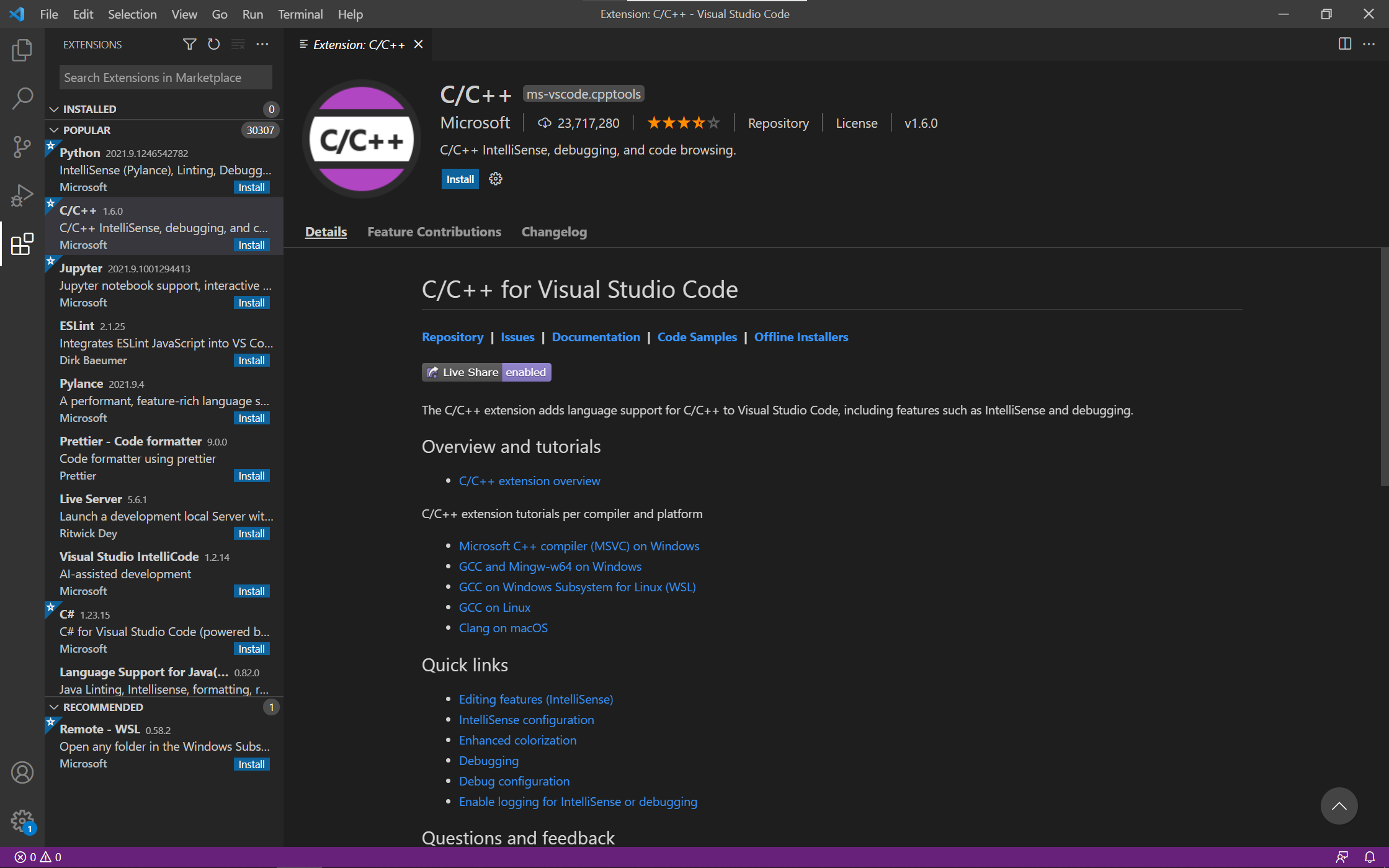Install the ESLint extension

click(x=251, y=360)
